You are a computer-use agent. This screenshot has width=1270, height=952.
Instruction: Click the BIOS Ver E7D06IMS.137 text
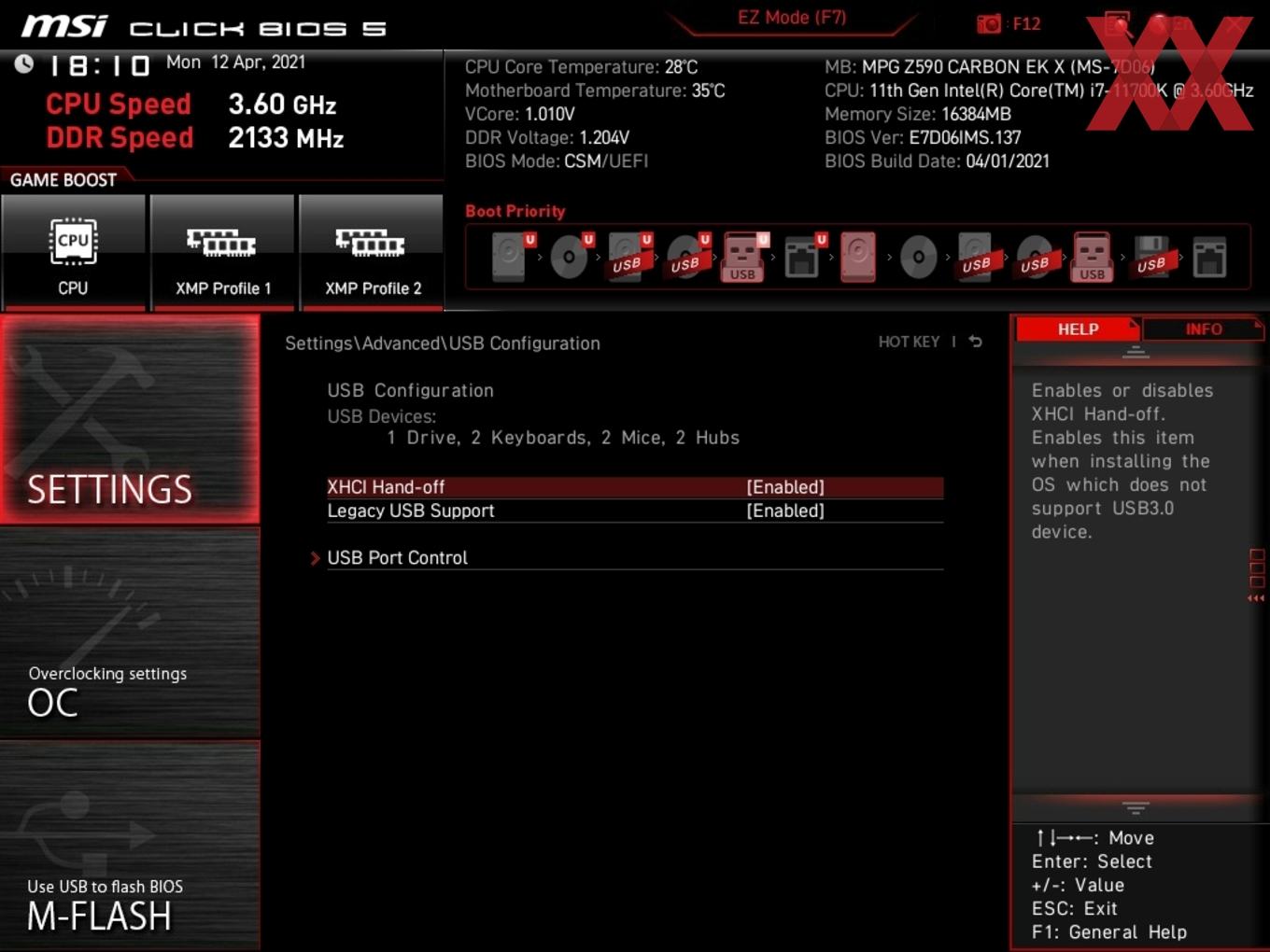tap(923, 137)
